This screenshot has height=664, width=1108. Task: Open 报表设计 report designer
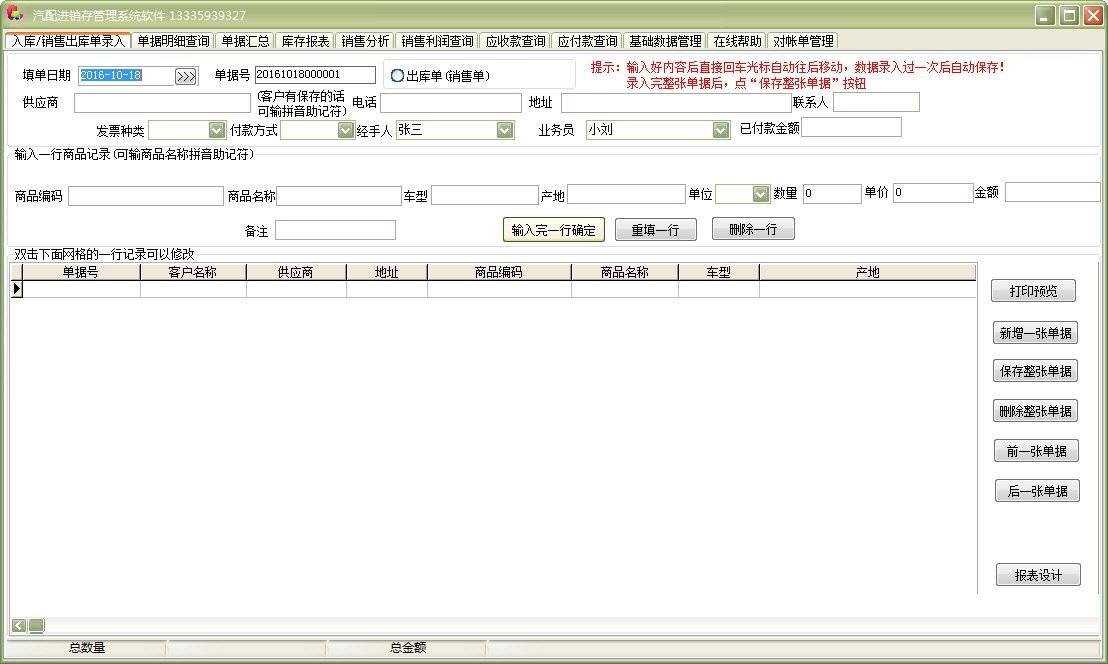tap(1038, 575)
